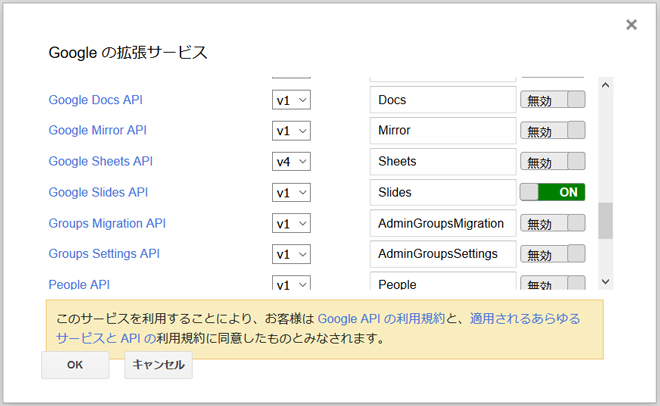Open the Google Docs API link
Image resolution: width=660 pixels, height=406 pixels.
pyautogui.click(x=96, y=100)
